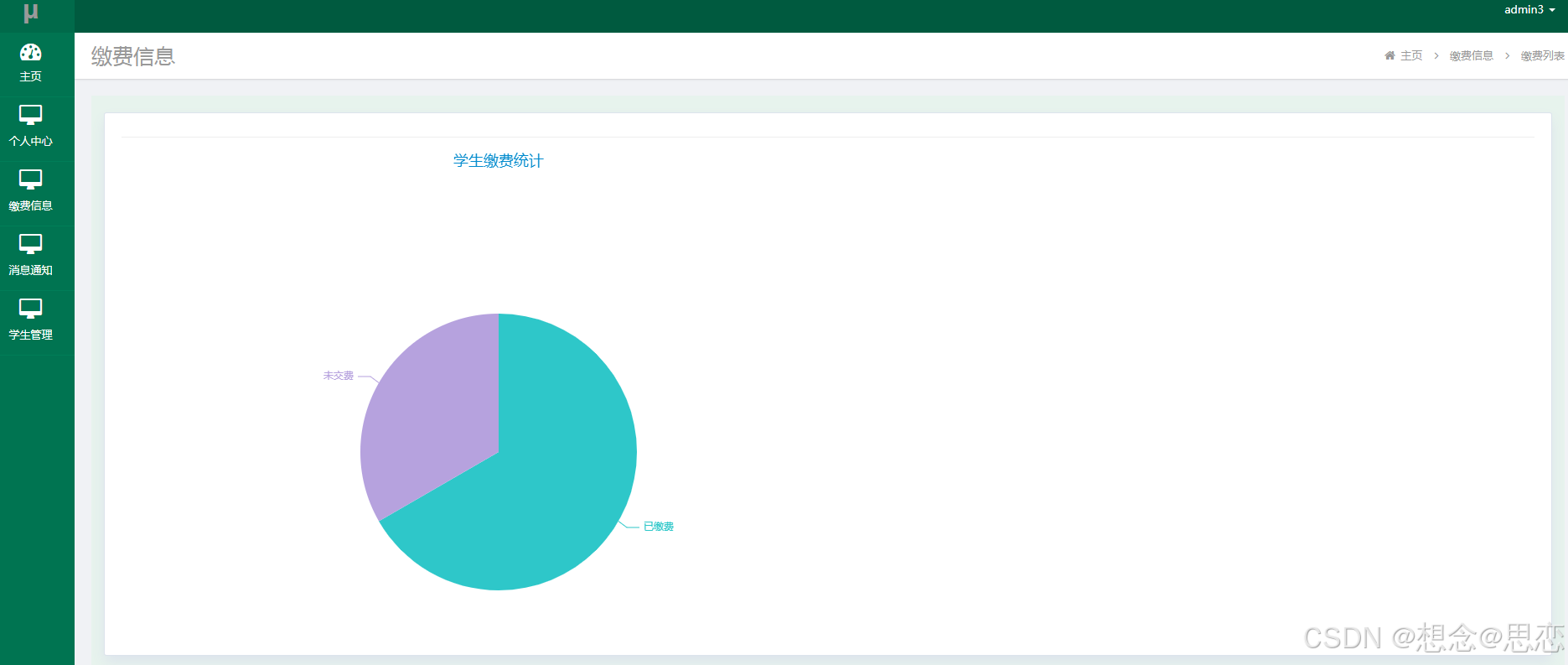Go to 主页 via breadcrumb link
Viewport: 1568px width, 665px height.
[1411, 55]
